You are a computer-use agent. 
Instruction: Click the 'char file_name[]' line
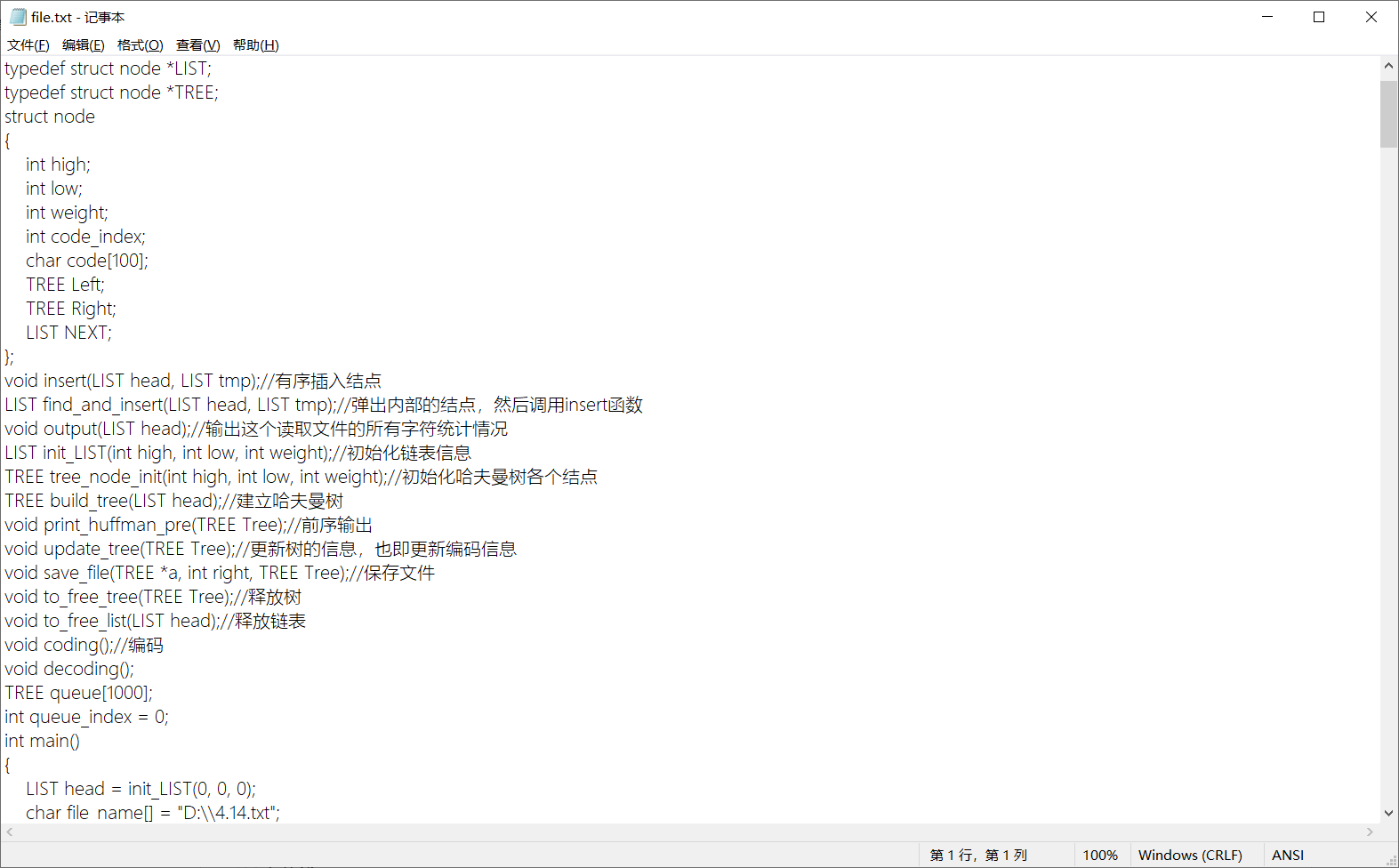pyautogui.click(x=153, y=813)
